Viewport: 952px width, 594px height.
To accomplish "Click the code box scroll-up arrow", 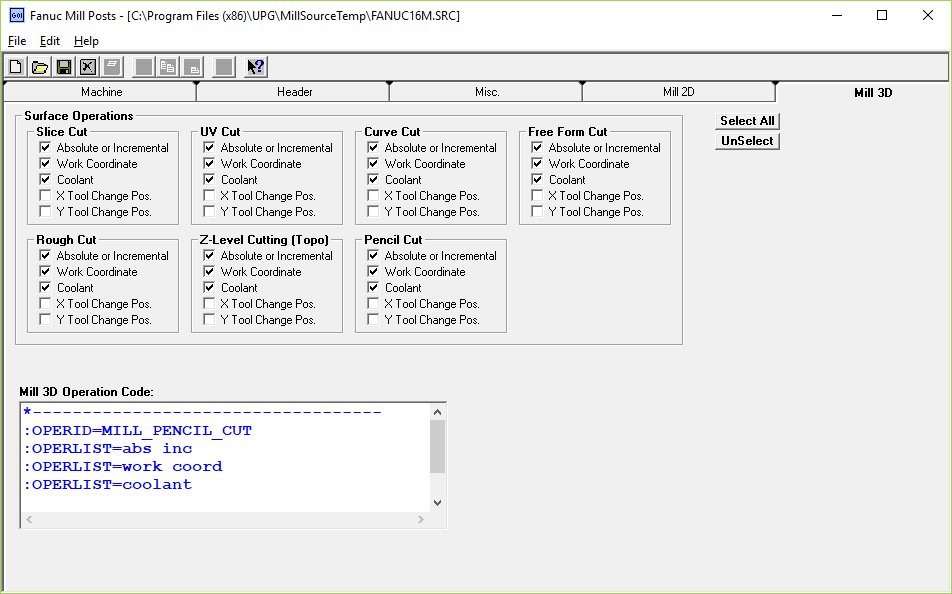I will coord(437,412).
